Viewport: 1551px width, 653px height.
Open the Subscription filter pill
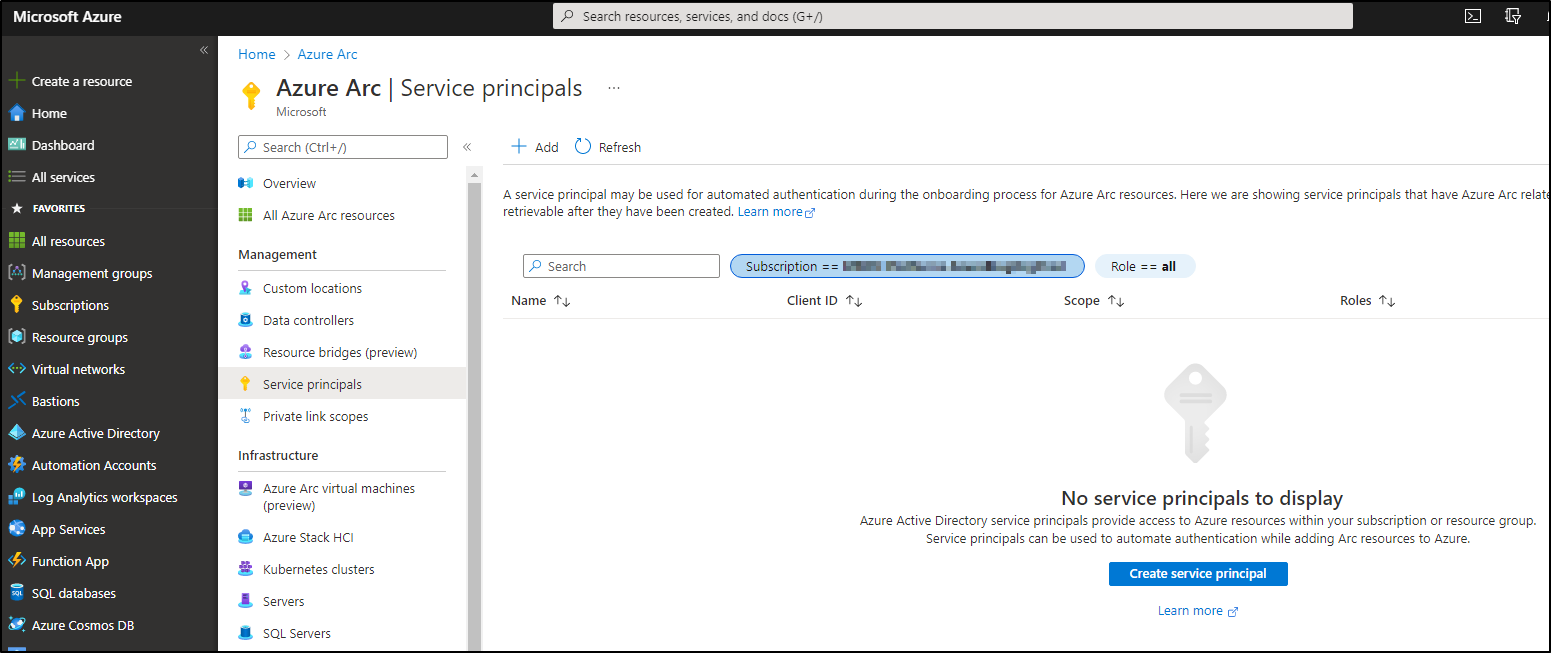(907, 266)
